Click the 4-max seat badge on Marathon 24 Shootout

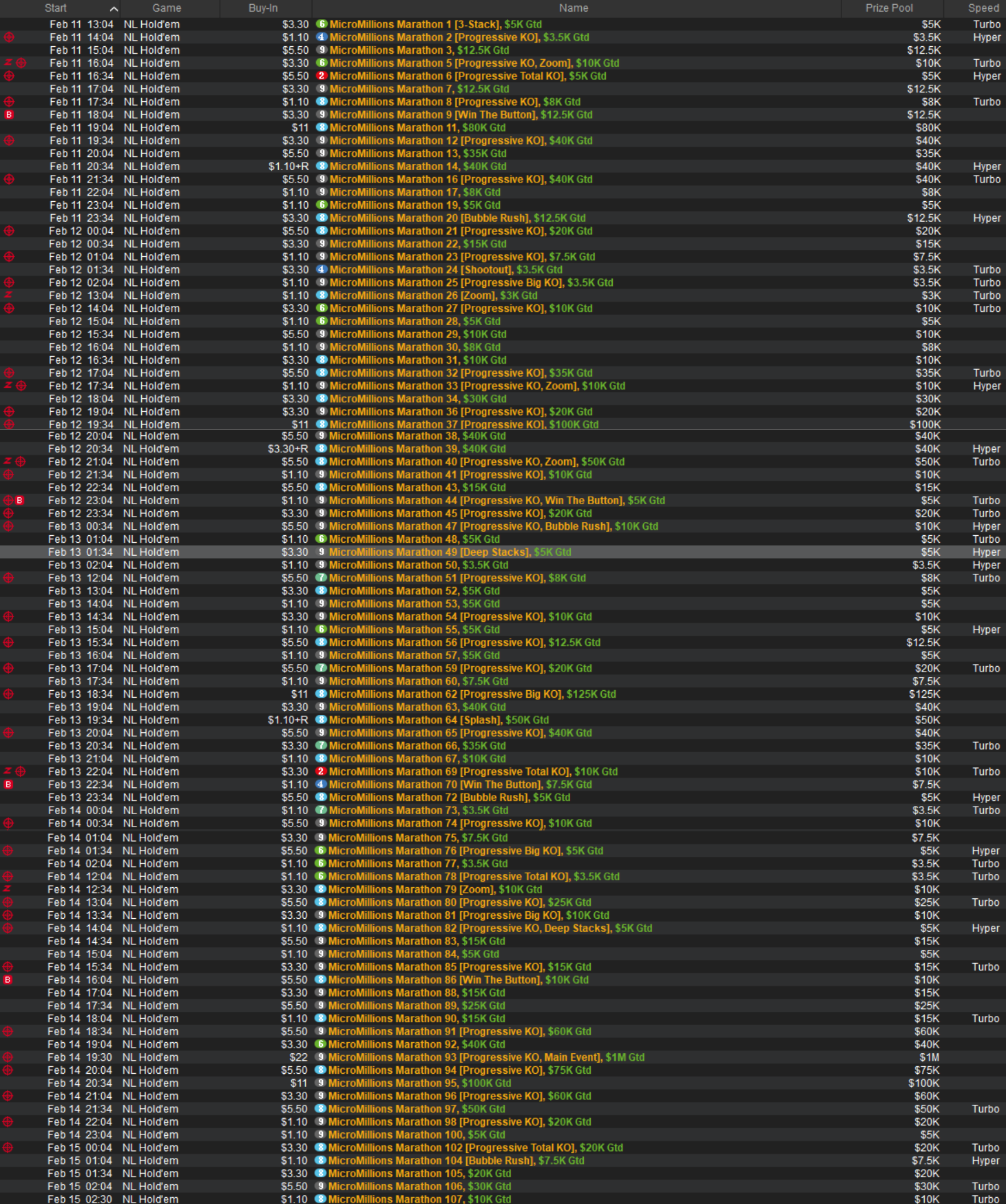click(322, 270)
